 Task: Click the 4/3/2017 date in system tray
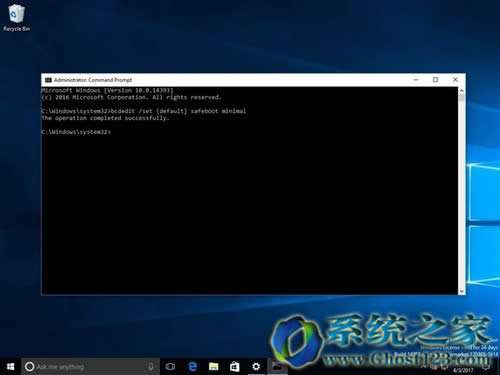[463, 370]
